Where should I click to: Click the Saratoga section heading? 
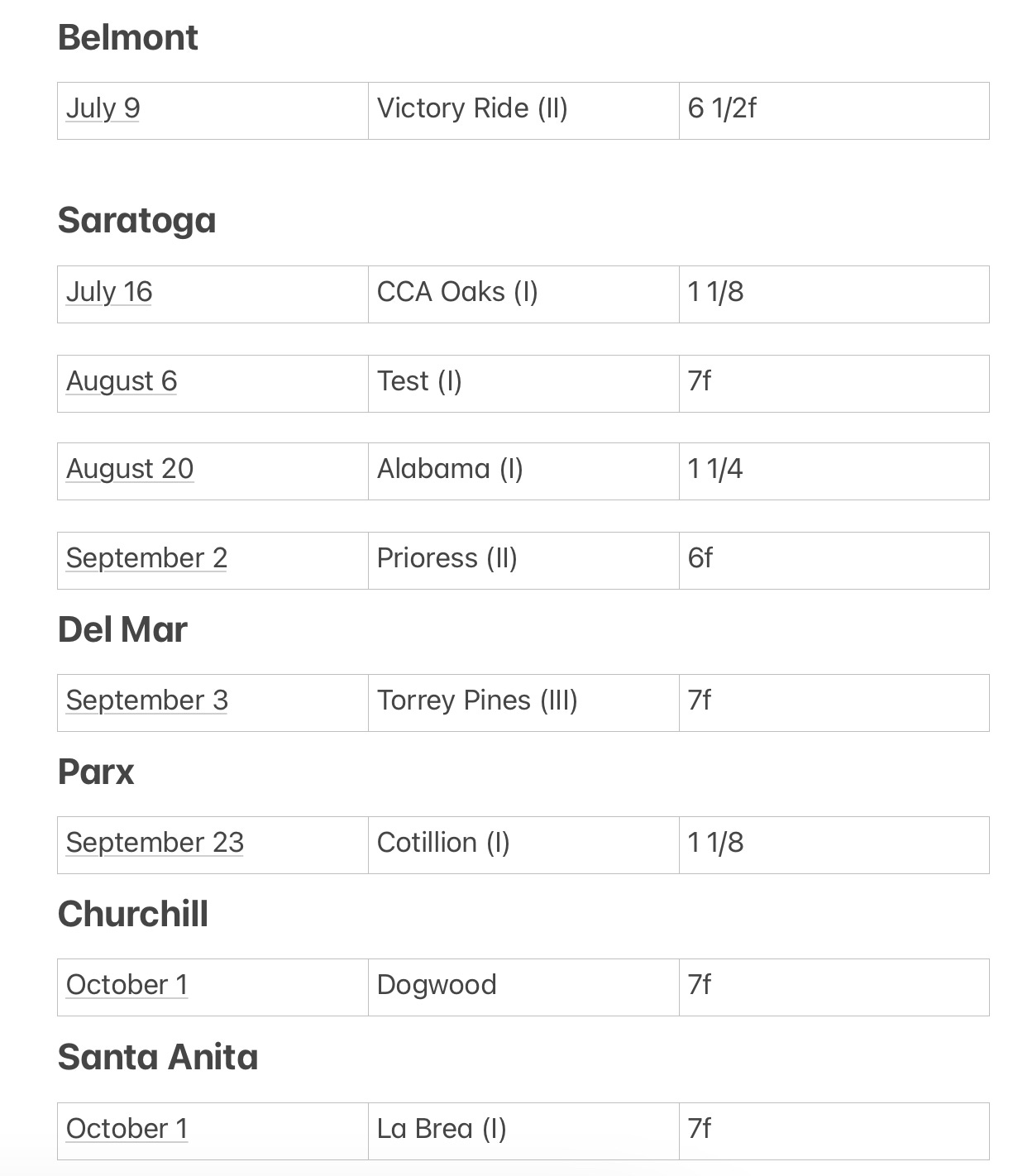[136, 221]
